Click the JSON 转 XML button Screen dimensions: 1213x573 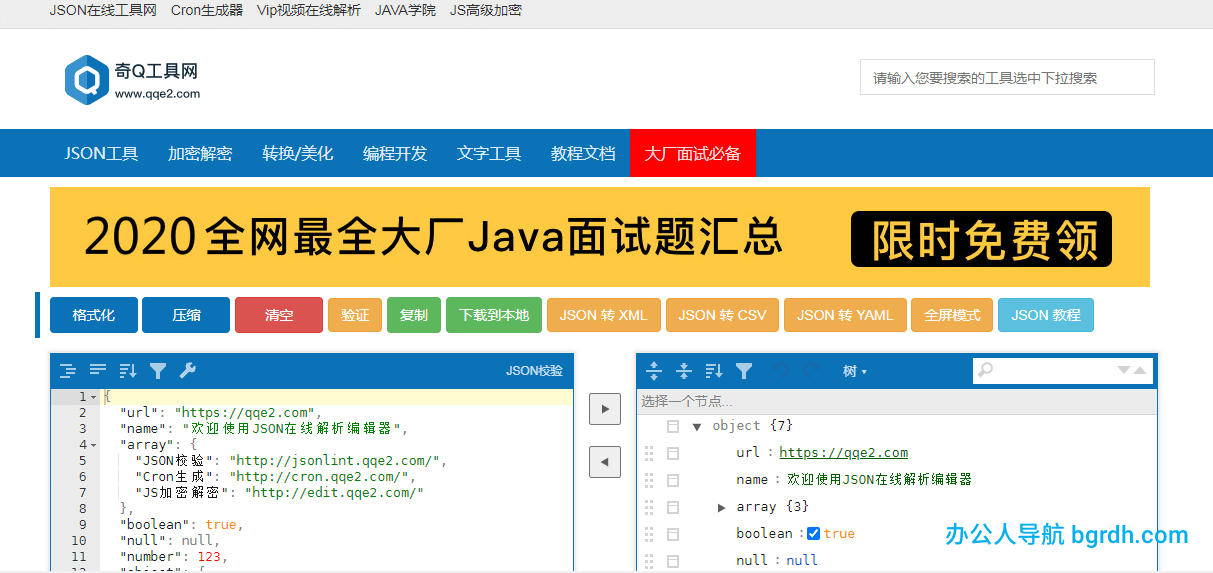point(603,315)
